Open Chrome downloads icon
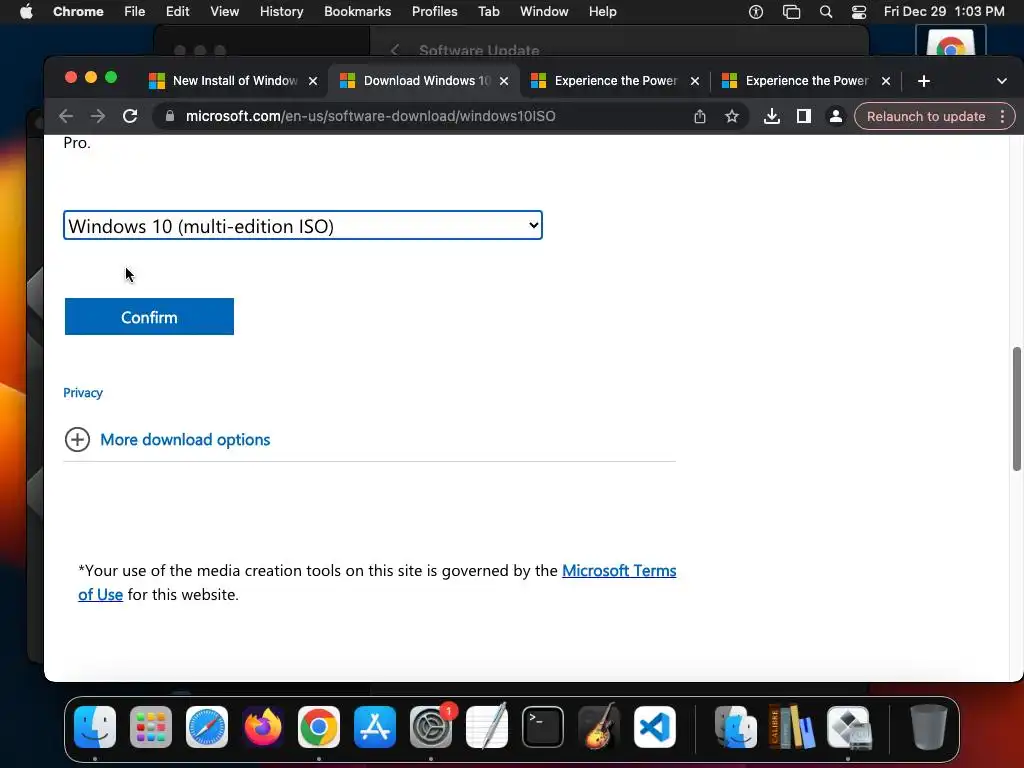 (x=771, y=116)
